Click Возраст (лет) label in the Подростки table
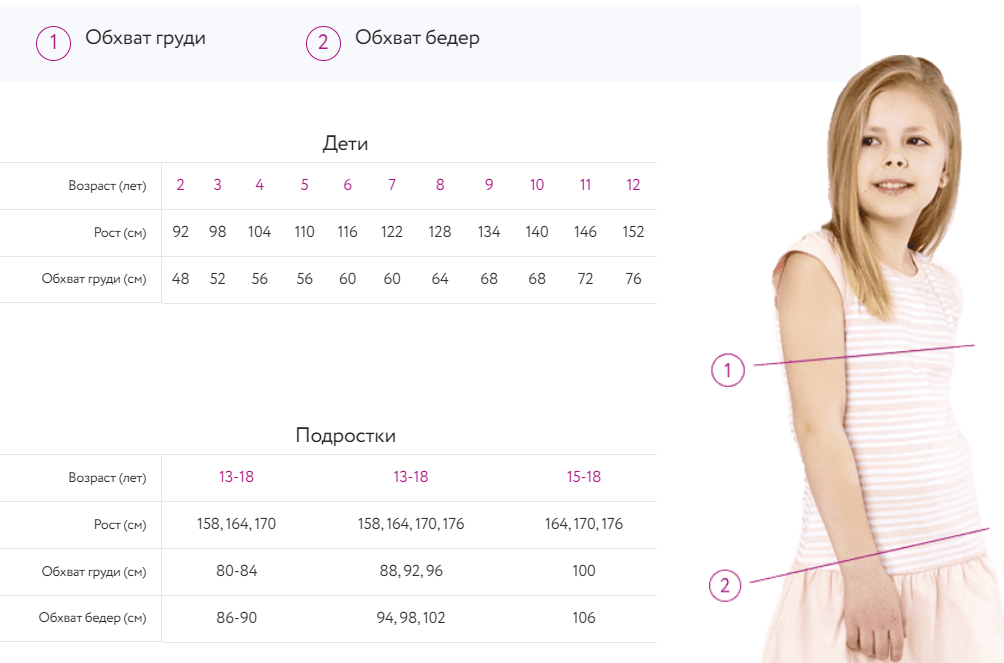 coord(107,478)
